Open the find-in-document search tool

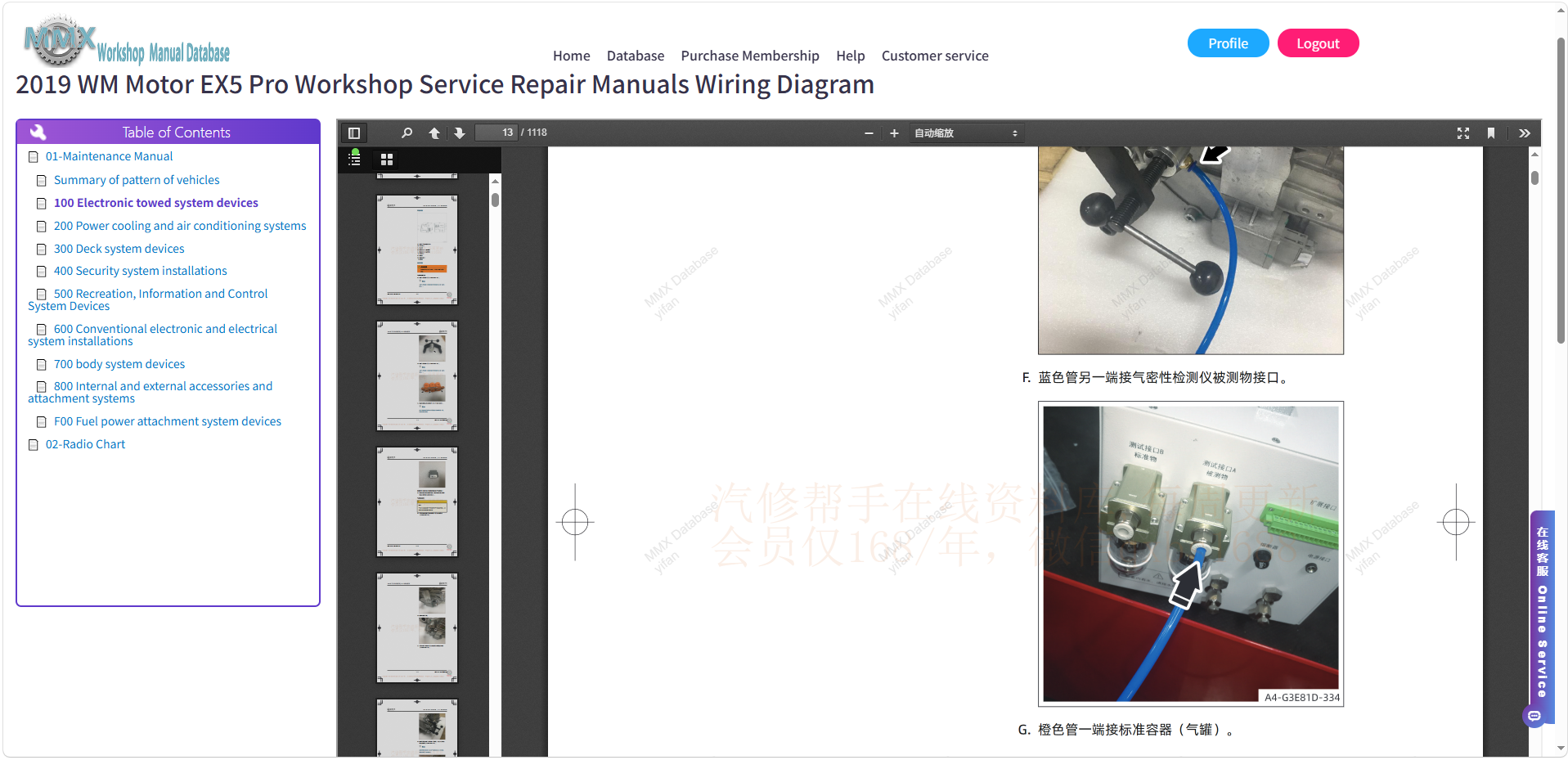click(407, 133)
